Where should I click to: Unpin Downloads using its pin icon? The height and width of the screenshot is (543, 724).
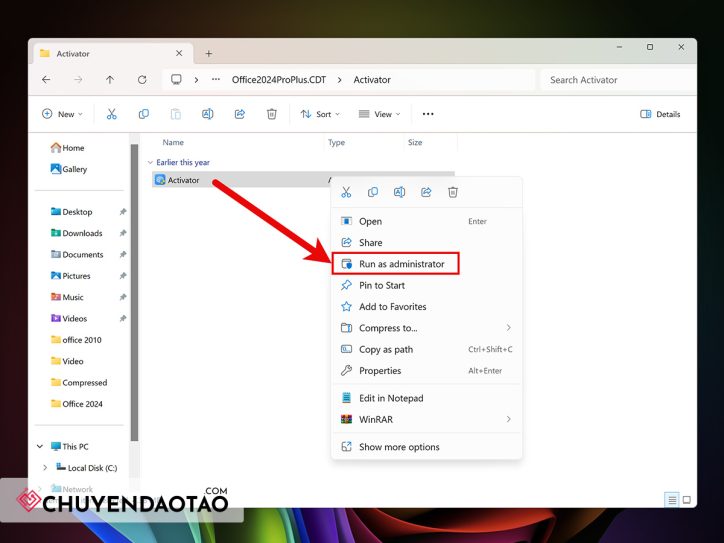123,233
